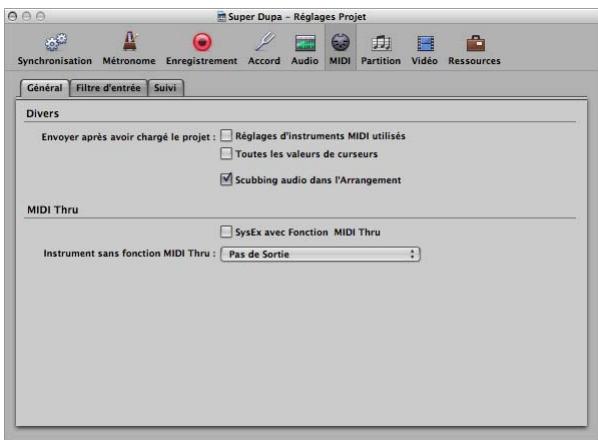
Task: Click the Envoyer après avoir chargé le projet label
Action: click(x=129, y=137)
